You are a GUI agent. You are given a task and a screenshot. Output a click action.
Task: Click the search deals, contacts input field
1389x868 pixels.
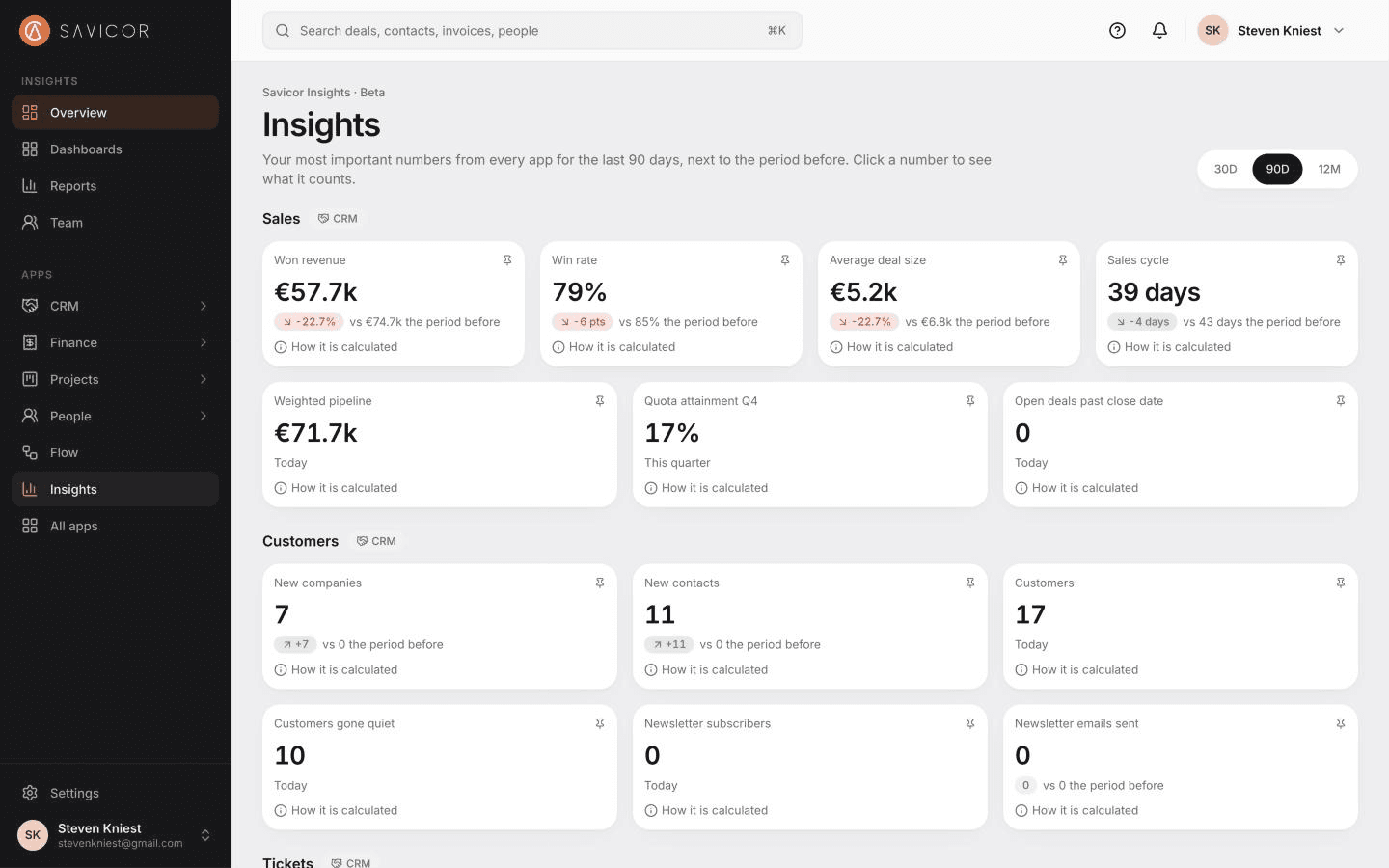coord(532,31)
